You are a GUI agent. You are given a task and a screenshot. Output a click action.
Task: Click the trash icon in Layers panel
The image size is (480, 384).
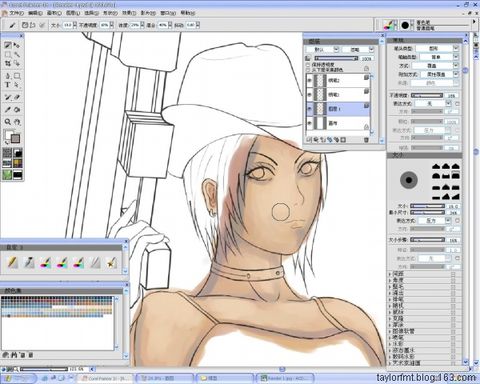[x=366, y=140]
